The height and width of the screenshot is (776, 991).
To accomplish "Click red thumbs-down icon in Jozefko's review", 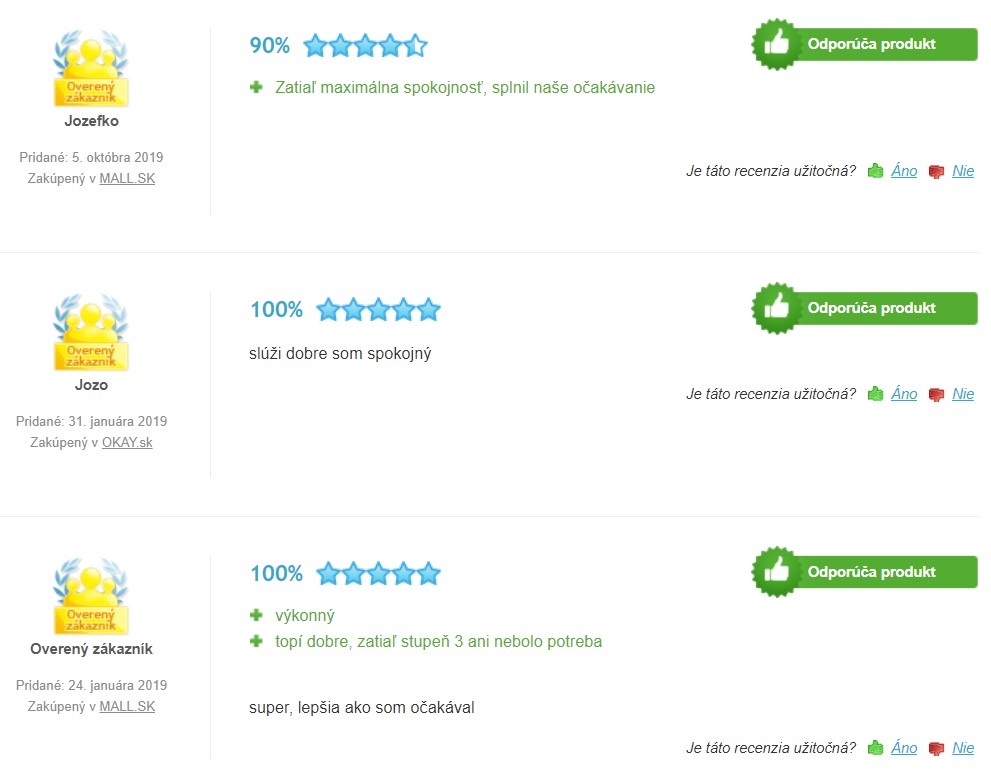I will 936,171.
